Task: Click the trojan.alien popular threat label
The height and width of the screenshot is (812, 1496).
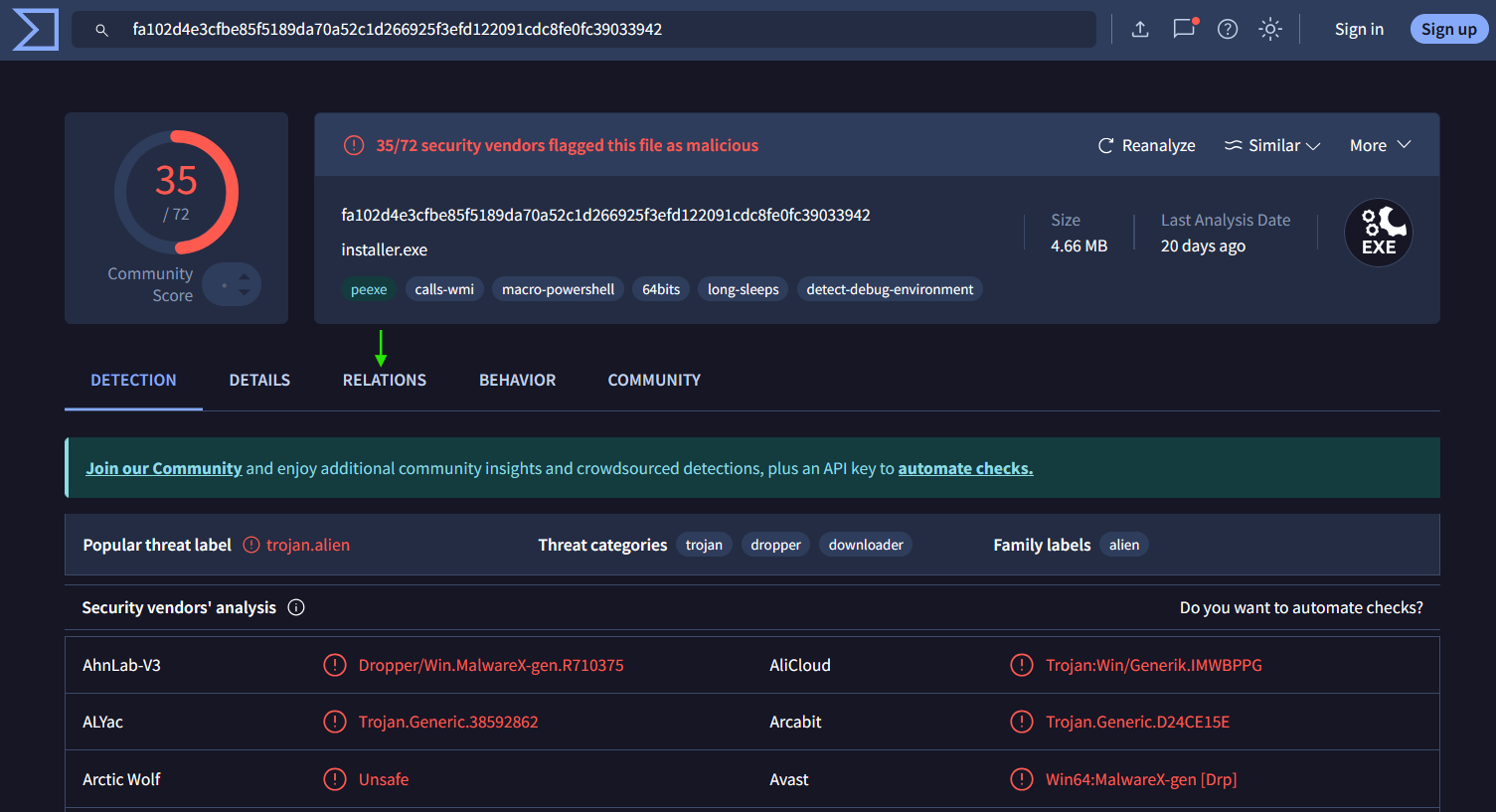Action: point(308,545)
